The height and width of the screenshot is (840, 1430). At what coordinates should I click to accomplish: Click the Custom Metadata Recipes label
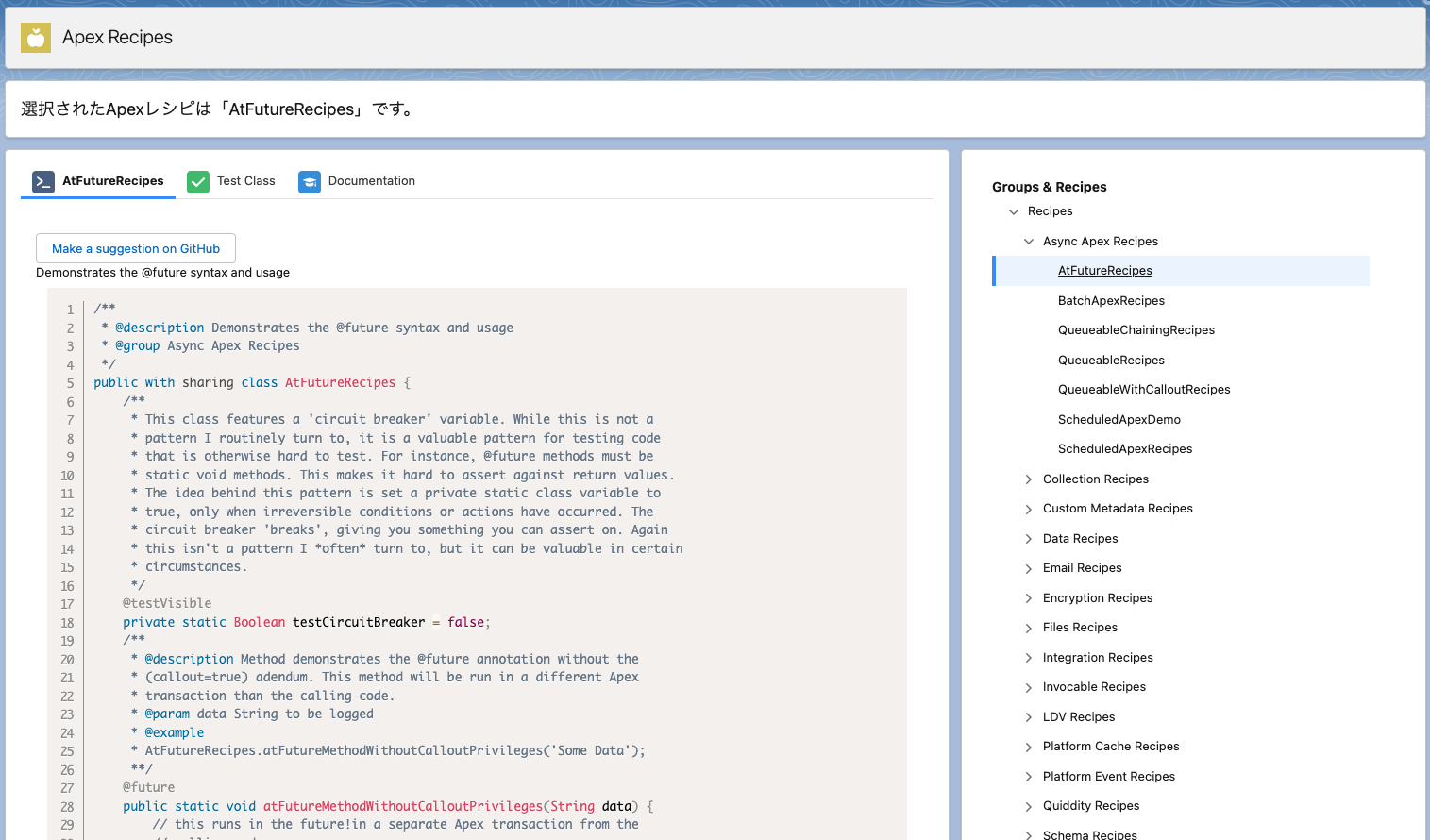1118,509
